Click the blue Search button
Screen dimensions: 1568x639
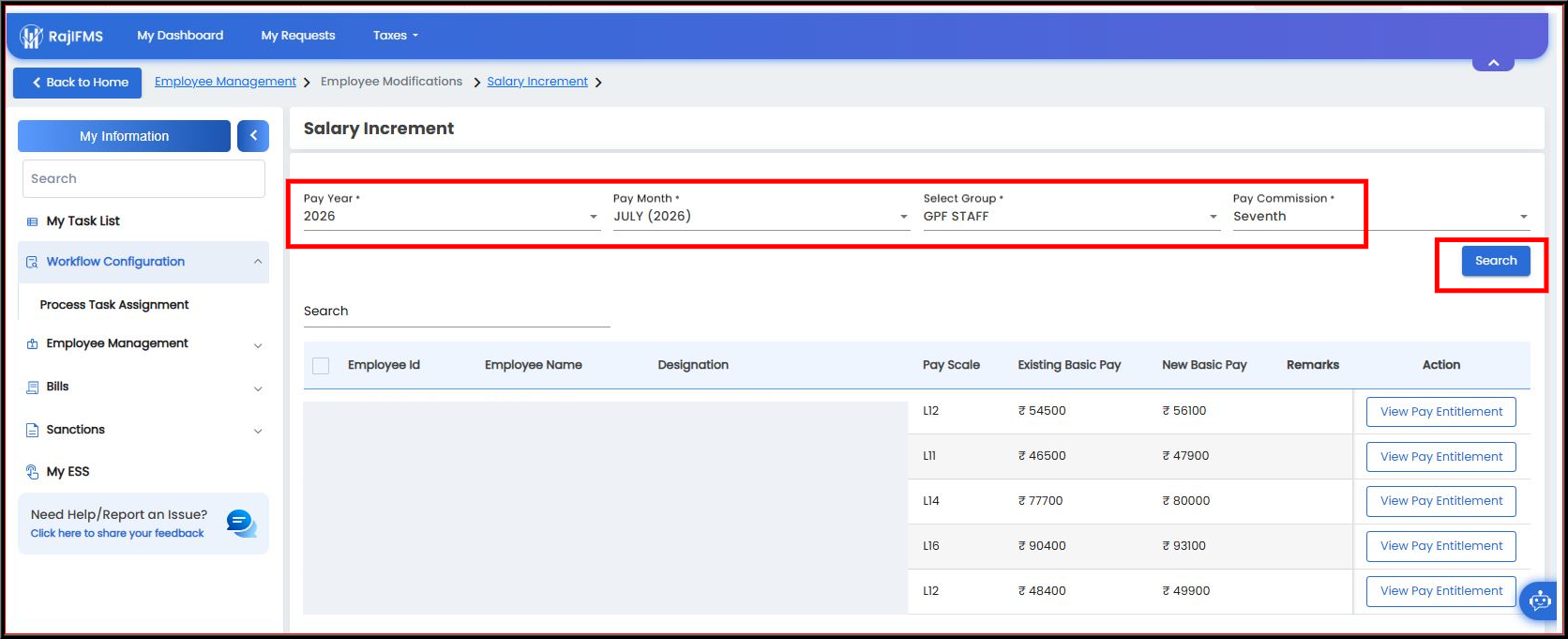1496,261
